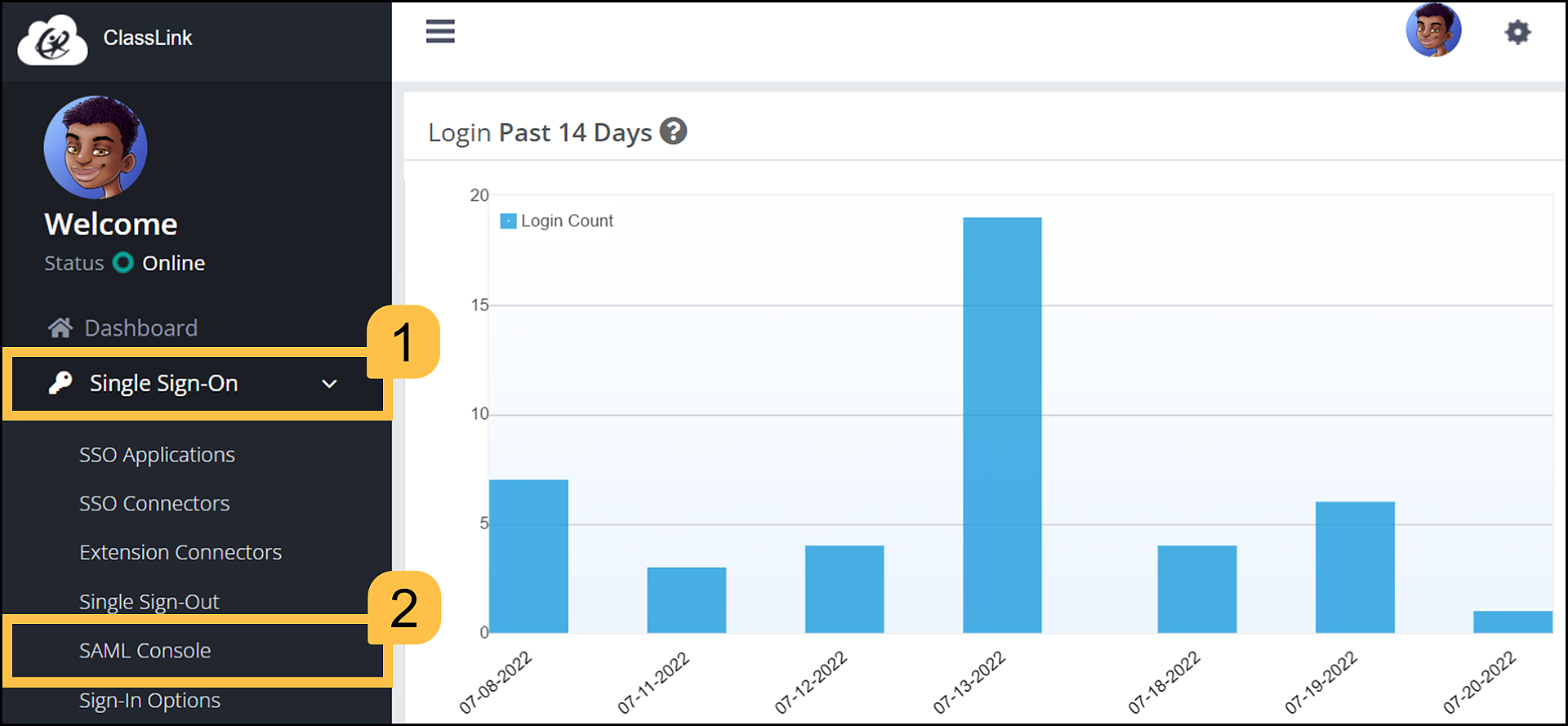Collapse the Single Sign-On chevron
The height and width of the screenshot is (726, 1568).
(x=329, y=384)
